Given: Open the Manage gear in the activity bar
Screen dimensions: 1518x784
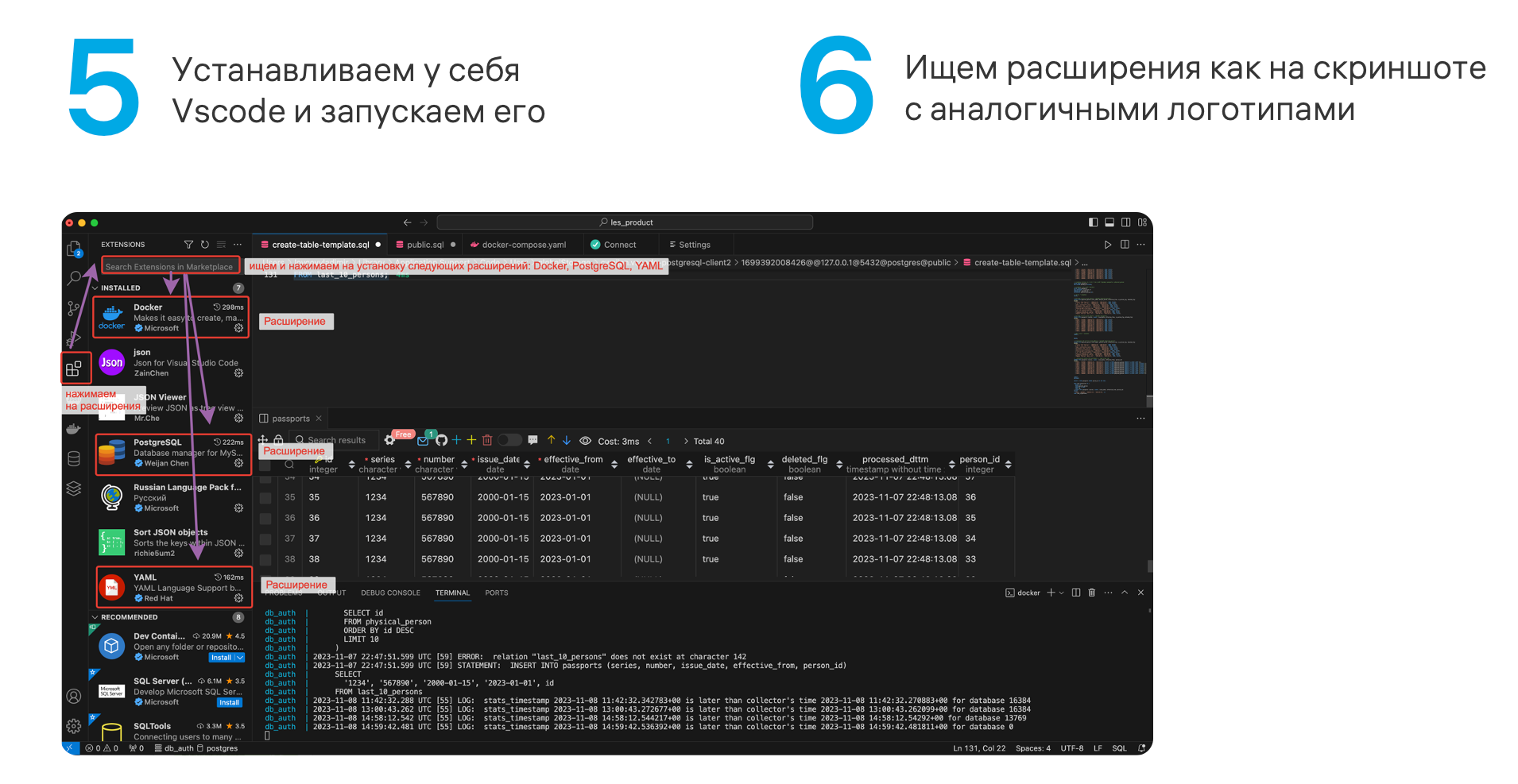Looking at the screenshot, I should coord(74,725).
